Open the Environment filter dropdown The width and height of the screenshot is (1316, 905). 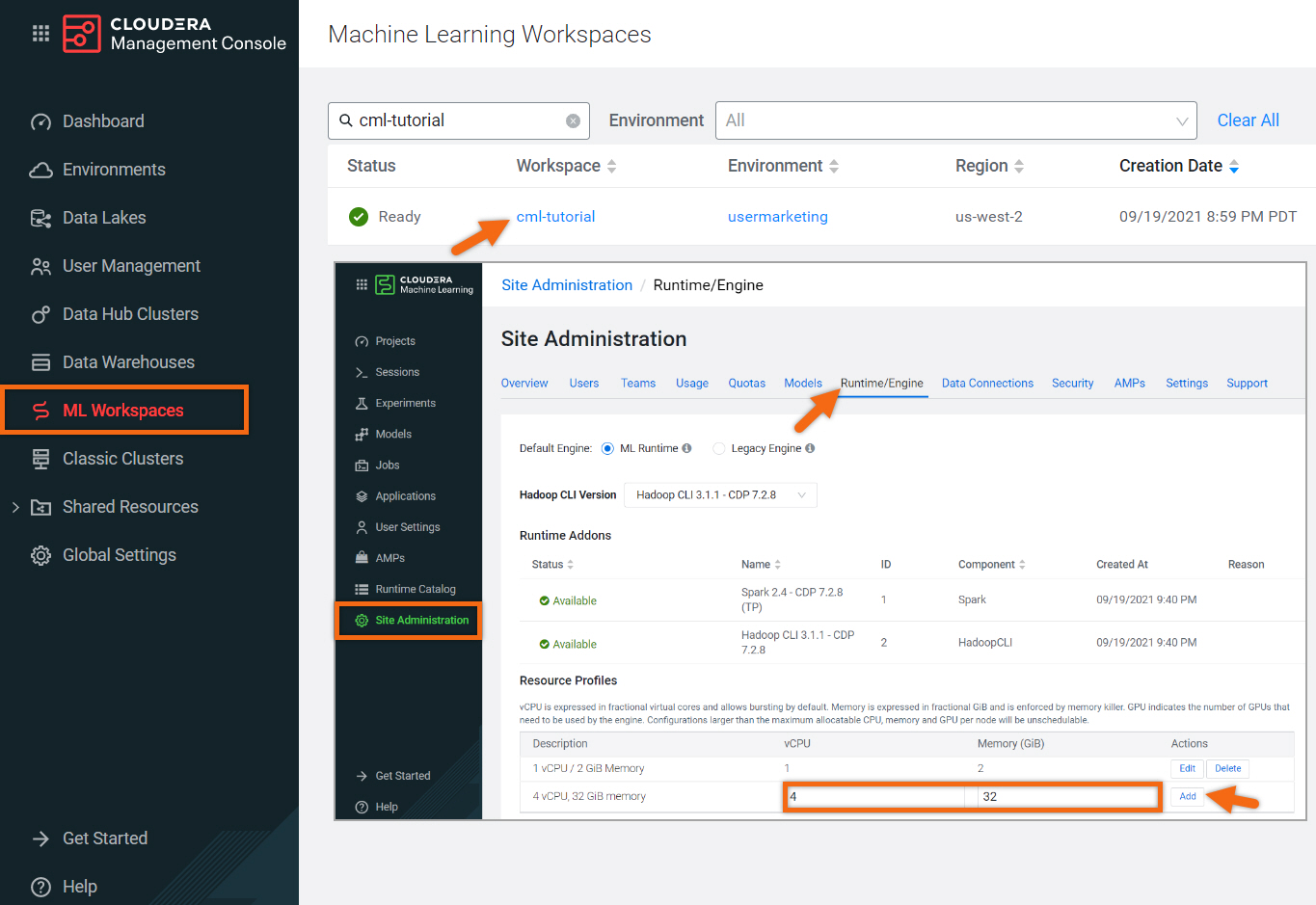pyautogui.click(x=955, y=120)
